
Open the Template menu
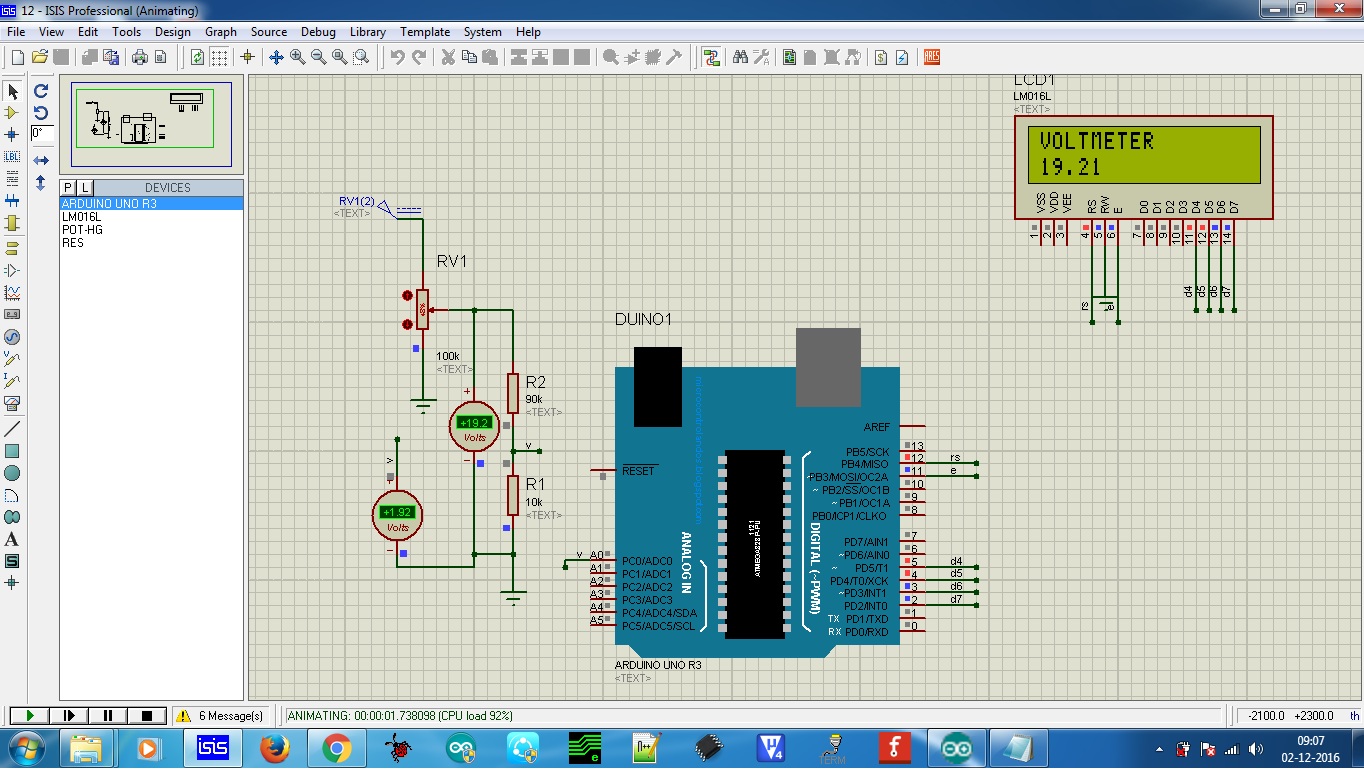click(x=425, y=31)
